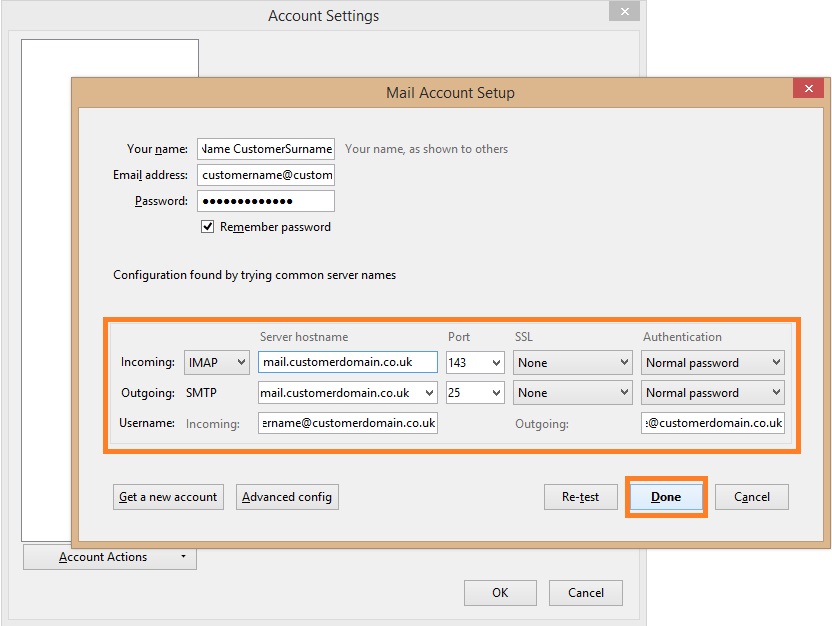Open the outgoing SSL dropdown
Image resolution: width=832 pixels, height=626 pixels.
[573, 393]
